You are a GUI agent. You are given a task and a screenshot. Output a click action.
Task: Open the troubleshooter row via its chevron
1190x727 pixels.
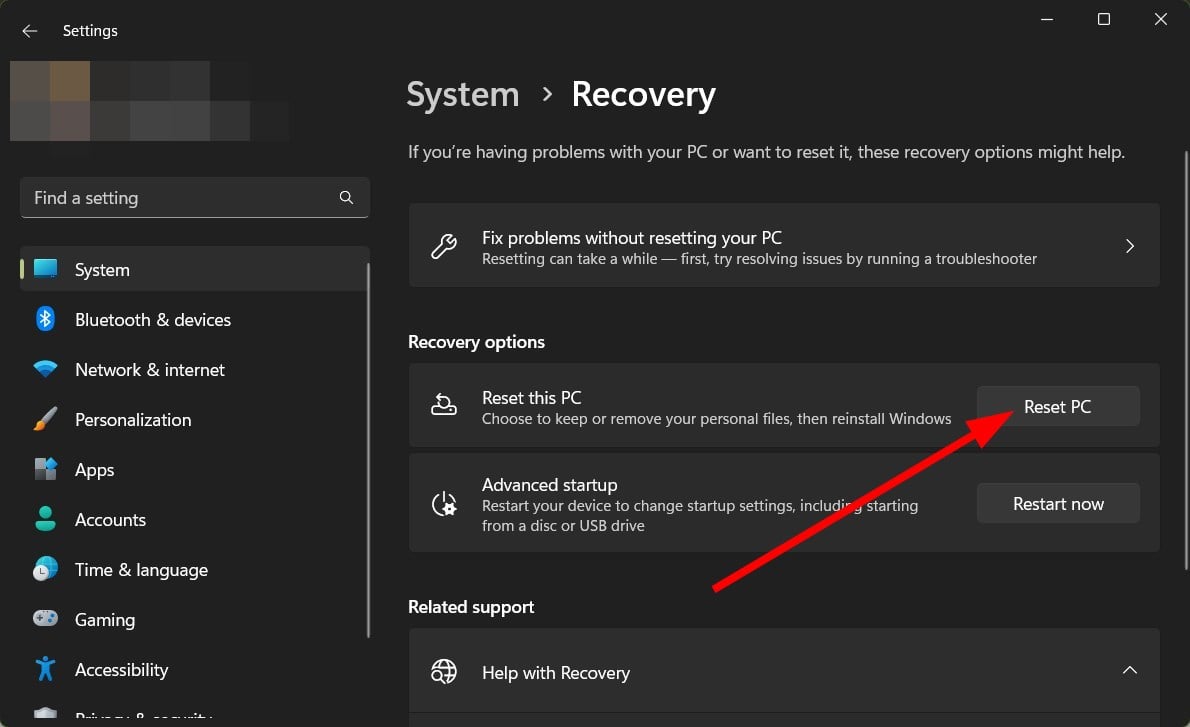pos(1130,245)
